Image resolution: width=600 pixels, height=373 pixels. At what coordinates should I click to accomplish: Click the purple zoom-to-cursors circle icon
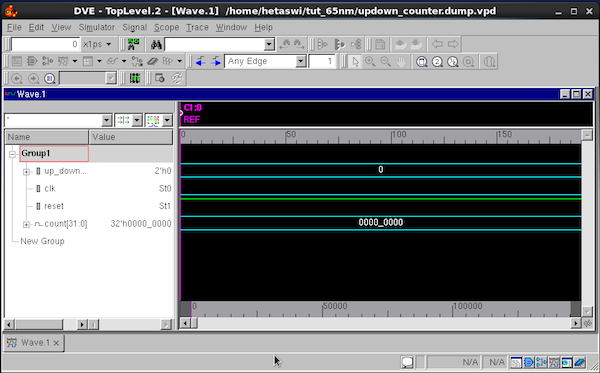click(49, 78)
